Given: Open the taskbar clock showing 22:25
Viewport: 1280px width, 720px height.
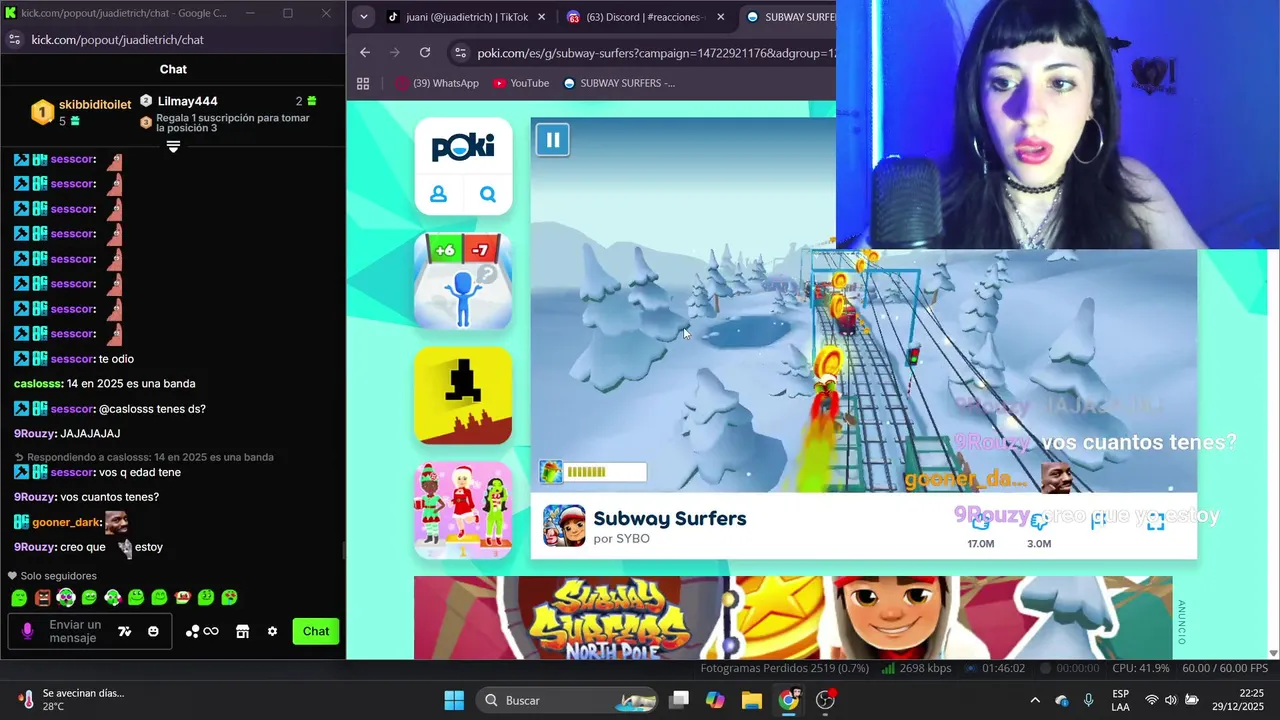Looking at the screenshot, I should coord(1238,700).
